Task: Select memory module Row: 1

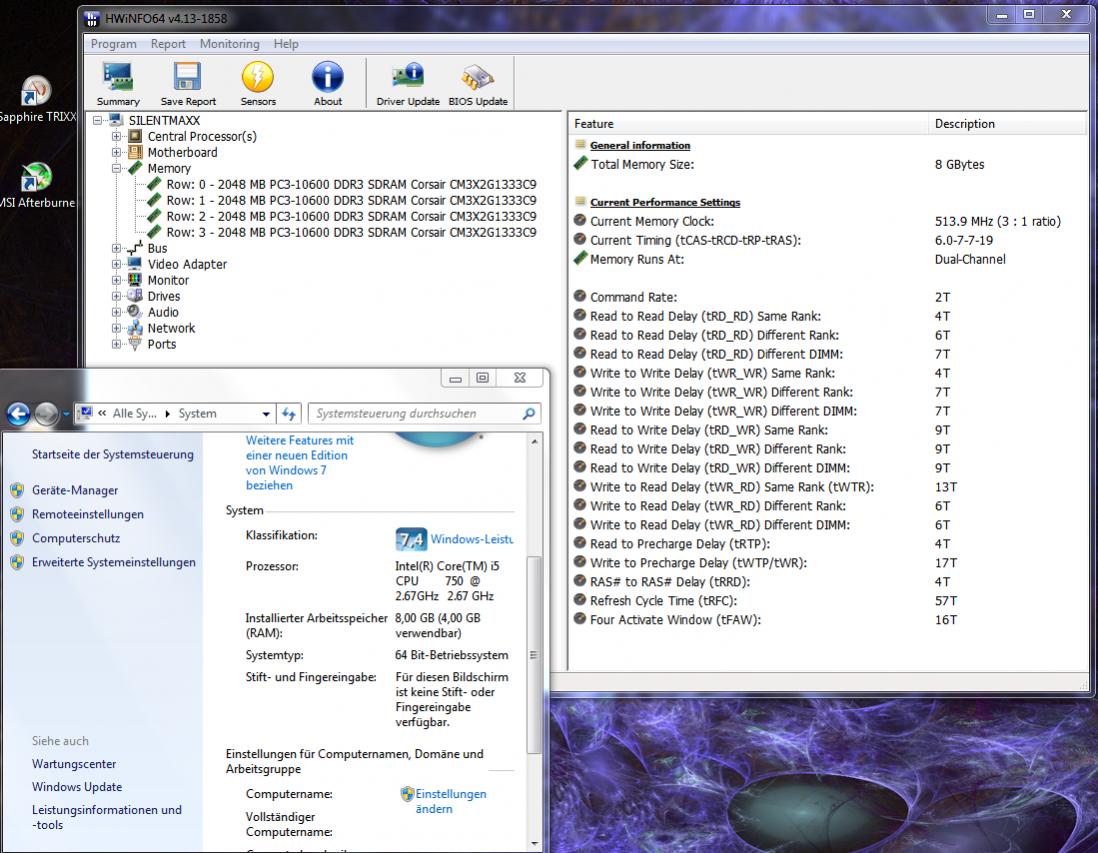Action: tap(351, 201)
